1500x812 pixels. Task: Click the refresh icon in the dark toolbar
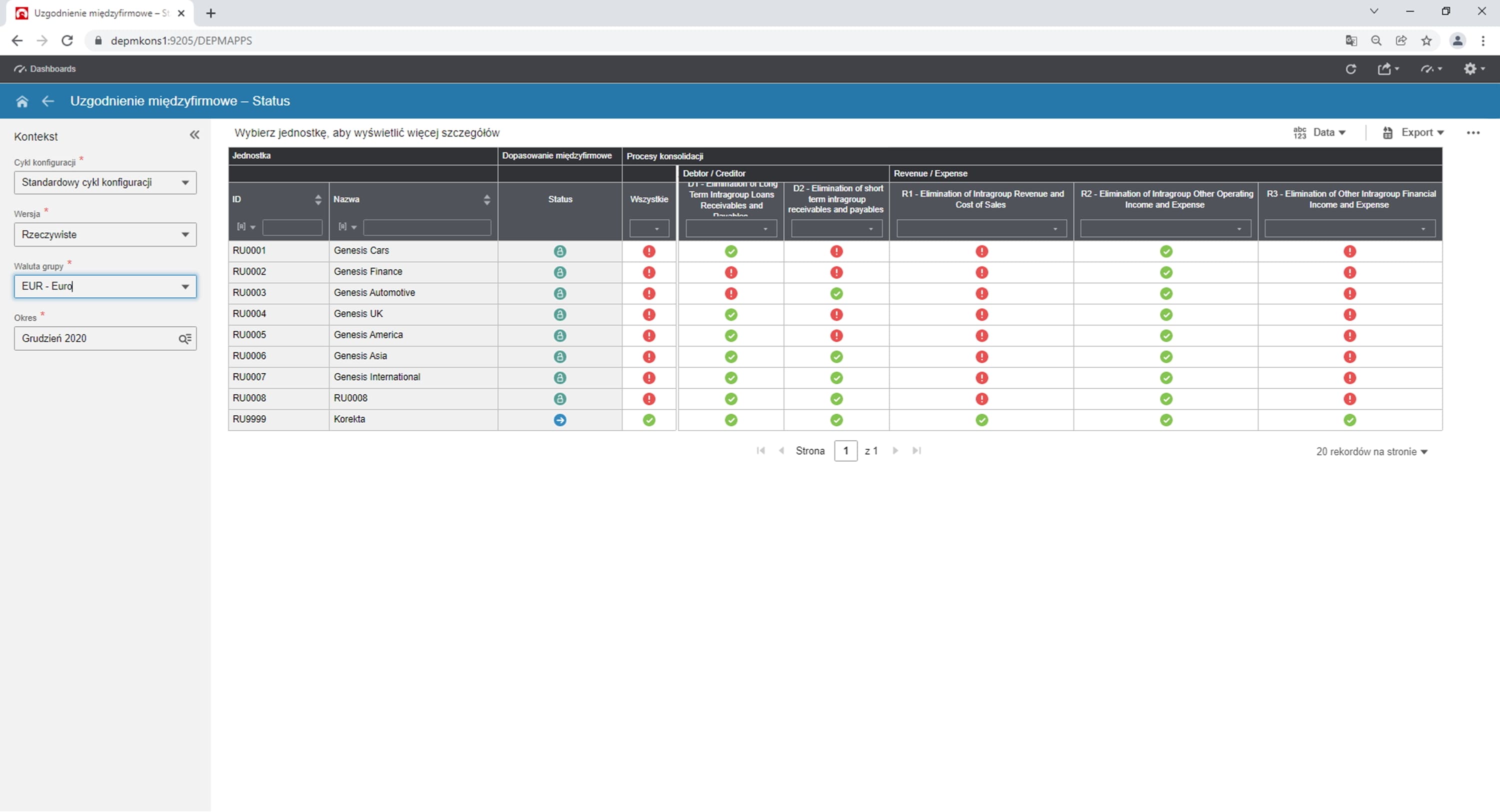[x=1351, y=68]
